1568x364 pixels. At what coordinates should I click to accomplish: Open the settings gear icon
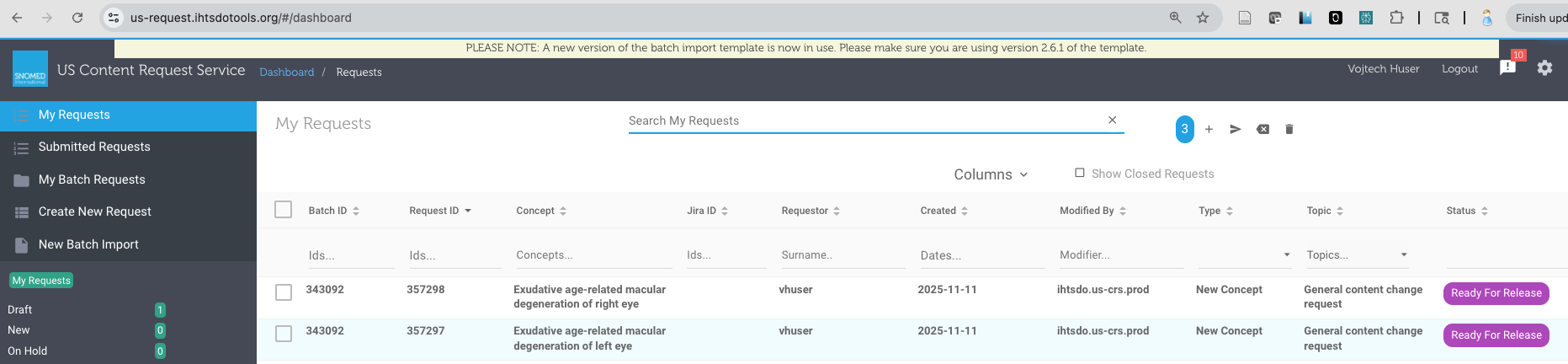pyautogui.click(x=1544, y=67)
